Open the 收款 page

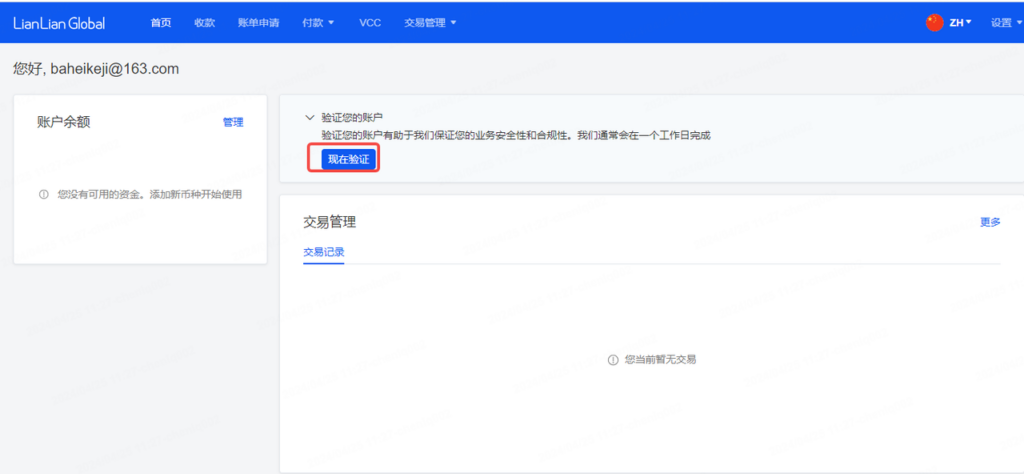point(204,22)
